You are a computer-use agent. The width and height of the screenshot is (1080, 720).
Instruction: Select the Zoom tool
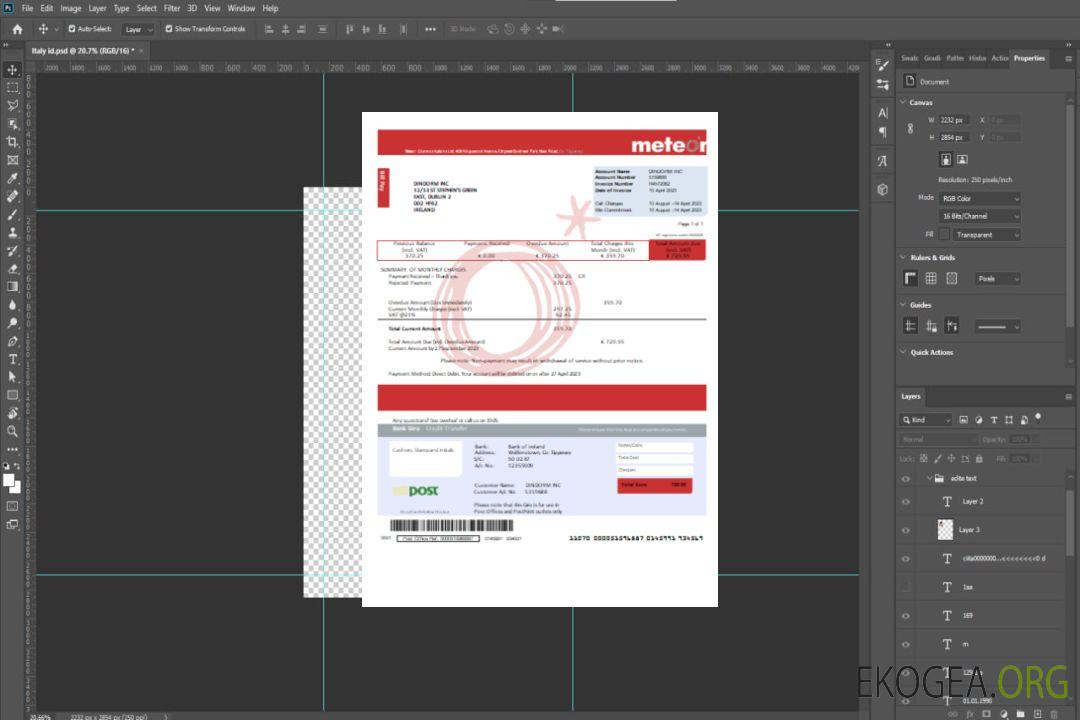12,431
